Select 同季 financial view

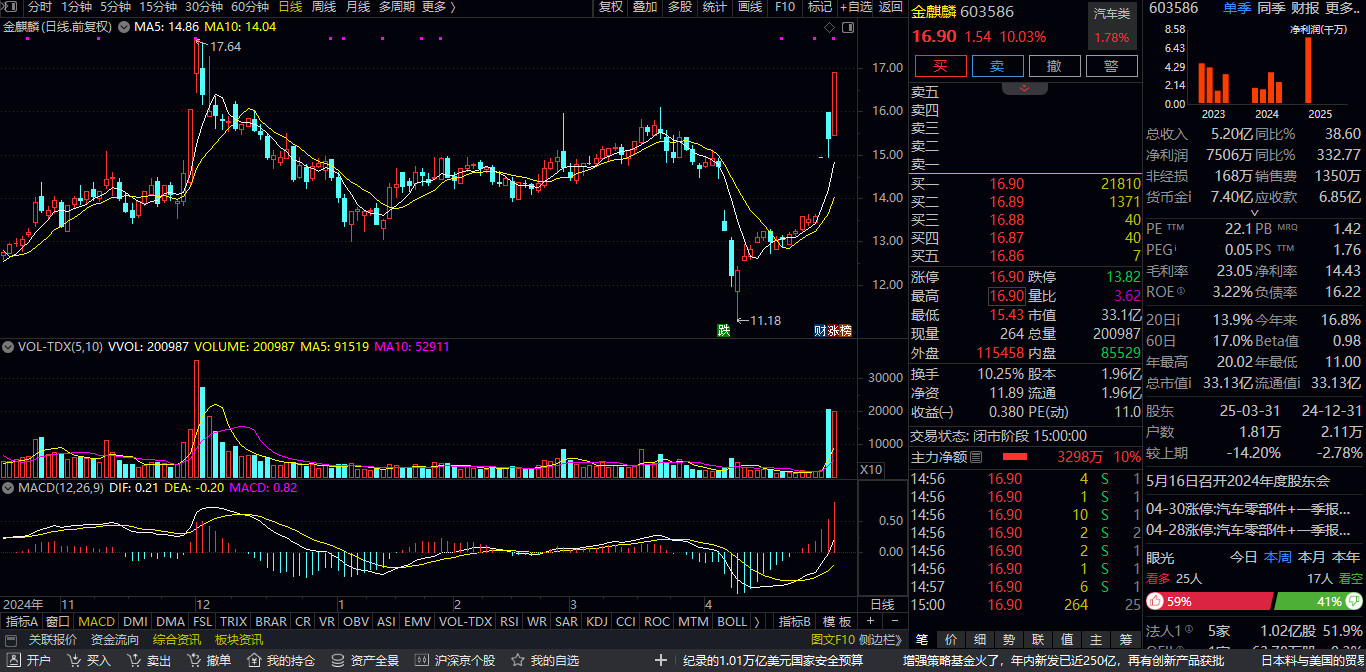point(1271,7)
